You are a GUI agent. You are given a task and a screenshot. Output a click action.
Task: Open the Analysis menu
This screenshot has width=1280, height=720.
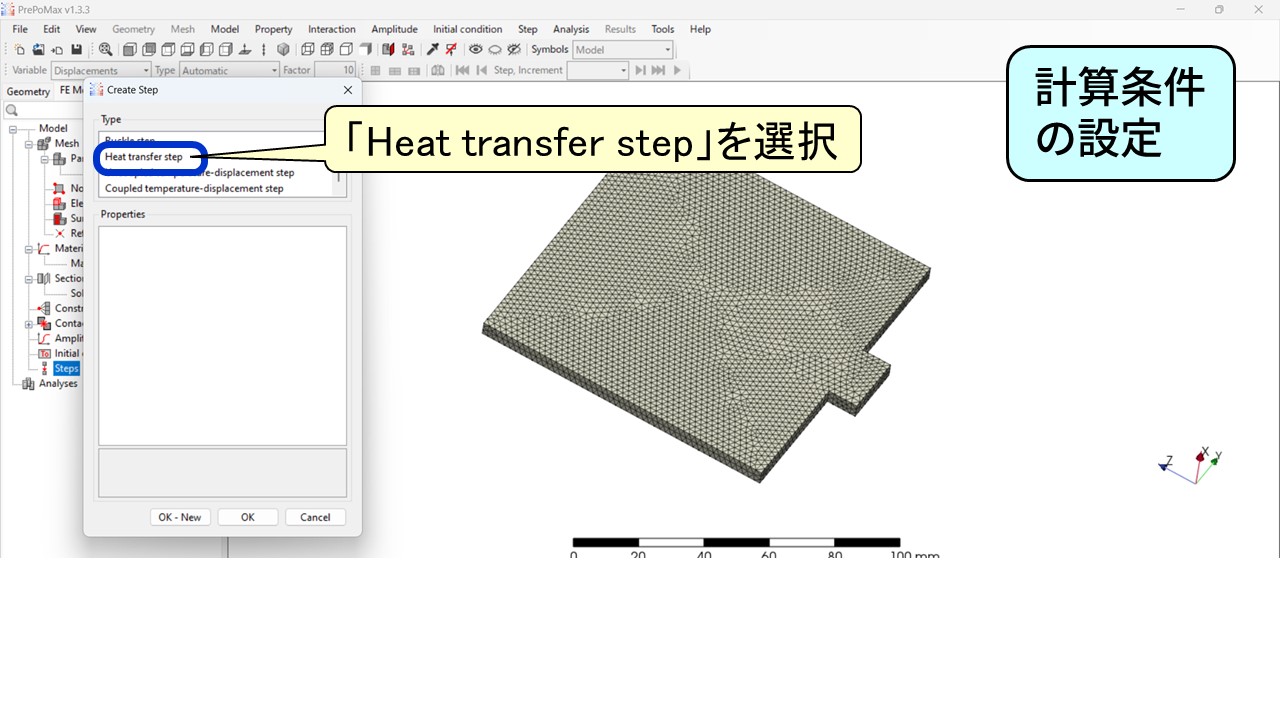[x=571, y=29]
